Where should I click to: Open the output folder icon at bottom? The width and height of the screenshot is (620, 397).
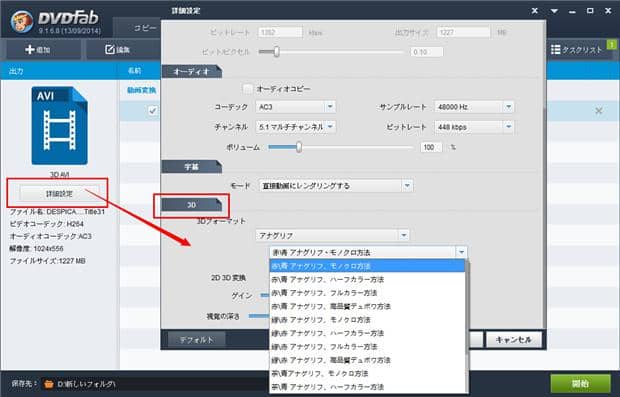click(49, 384)
